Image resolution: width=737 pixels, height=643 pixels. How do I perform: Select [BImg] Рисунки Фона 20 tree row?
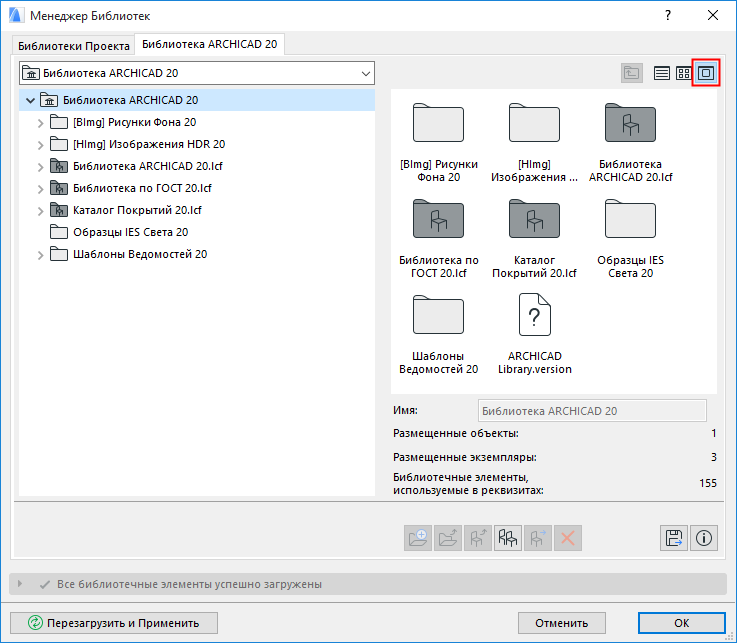click(197, 122)
